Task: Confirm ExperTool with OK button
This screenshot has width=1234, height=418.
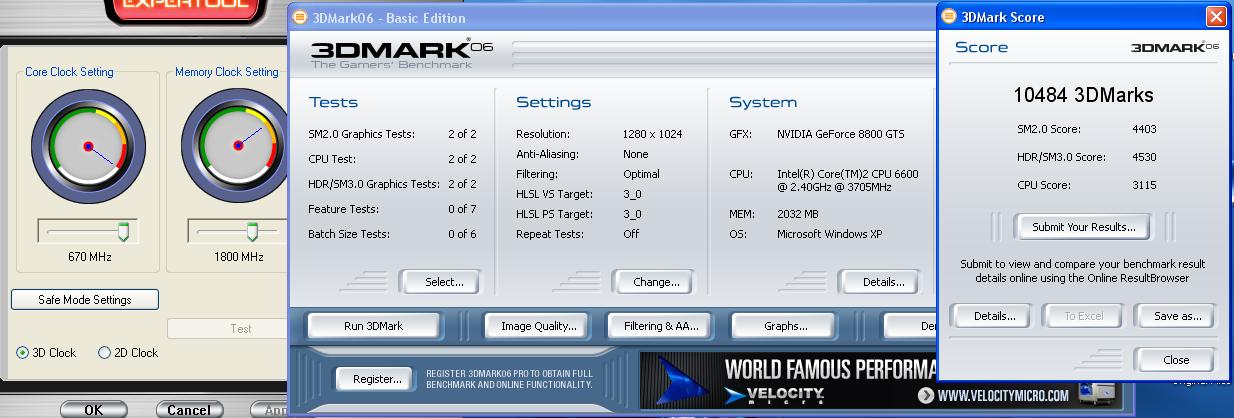Action: (93, 410)
